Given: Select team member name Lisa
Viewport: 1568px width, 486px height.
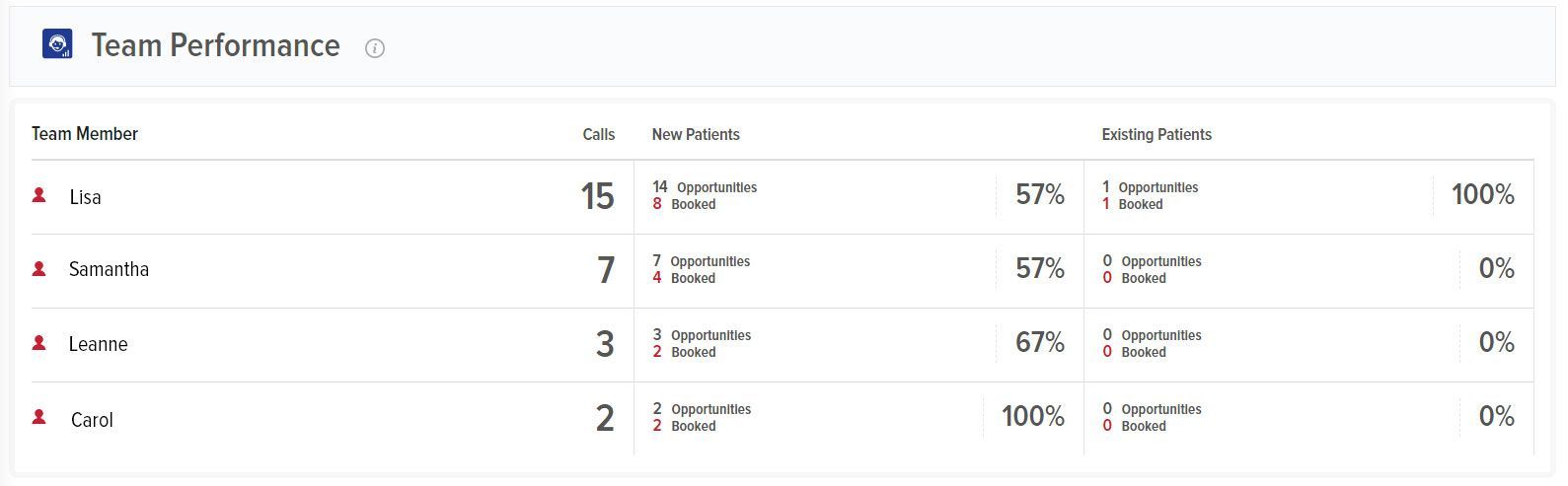Looking at the screenshot, I should (x=86, y=197).
